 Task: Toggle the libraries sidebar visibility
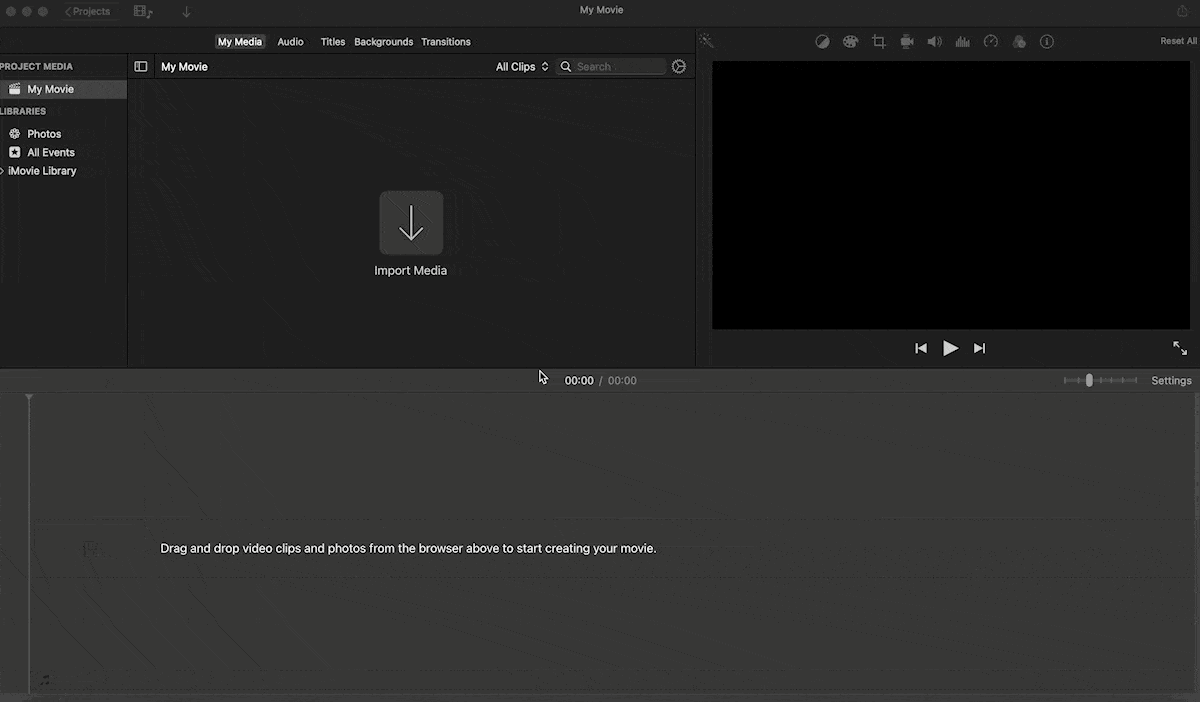click(x=141, y=67)
